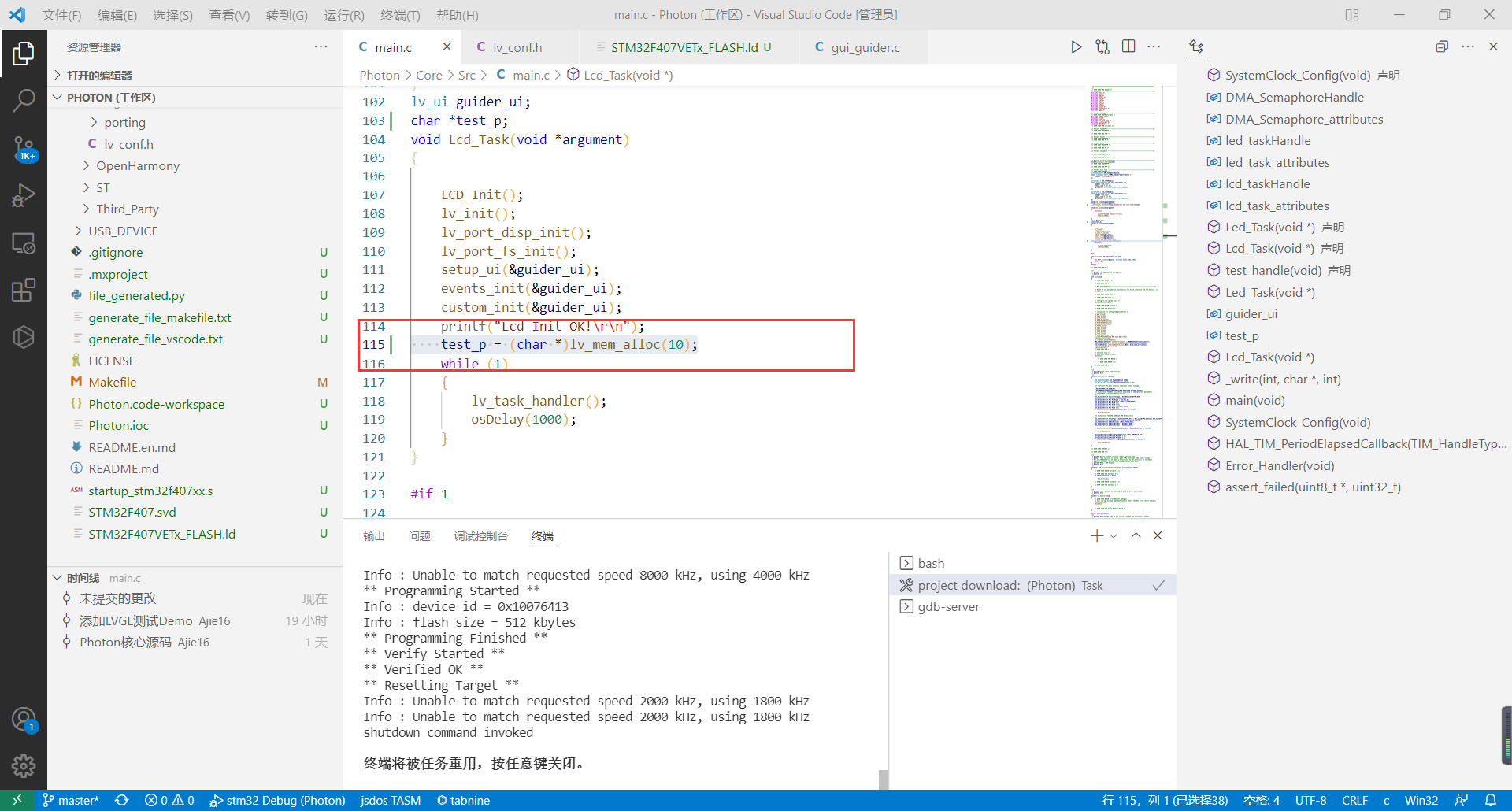This screenshot has height=811, width=1512.
Task: Open the 终端(T) menu
Action: point(400,15)
